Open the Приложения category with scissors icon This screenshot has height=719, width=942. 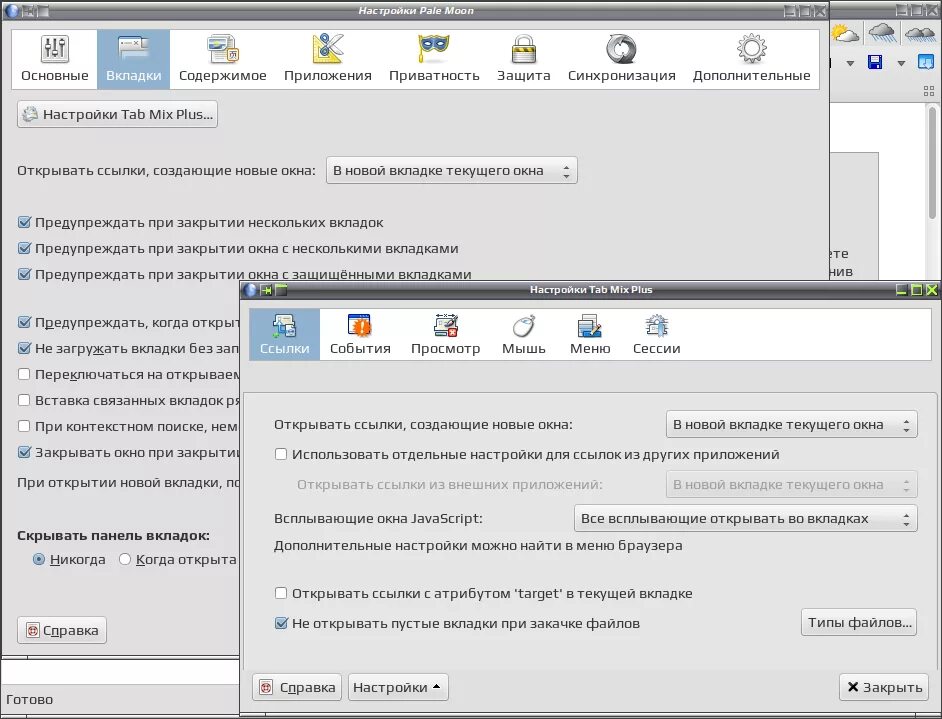tap(328, 59)
